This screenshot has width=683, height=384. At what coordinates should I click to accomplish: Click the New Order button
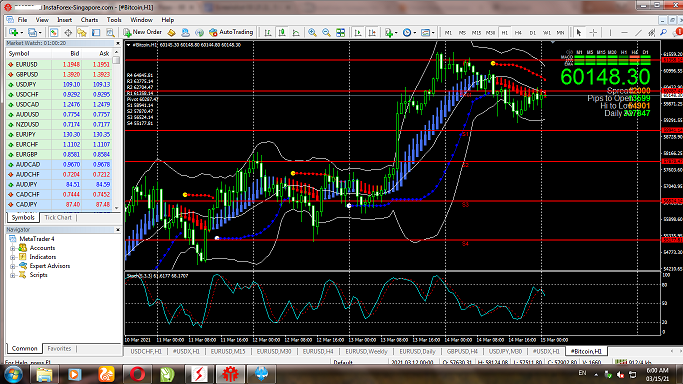(x=142, y=32)
